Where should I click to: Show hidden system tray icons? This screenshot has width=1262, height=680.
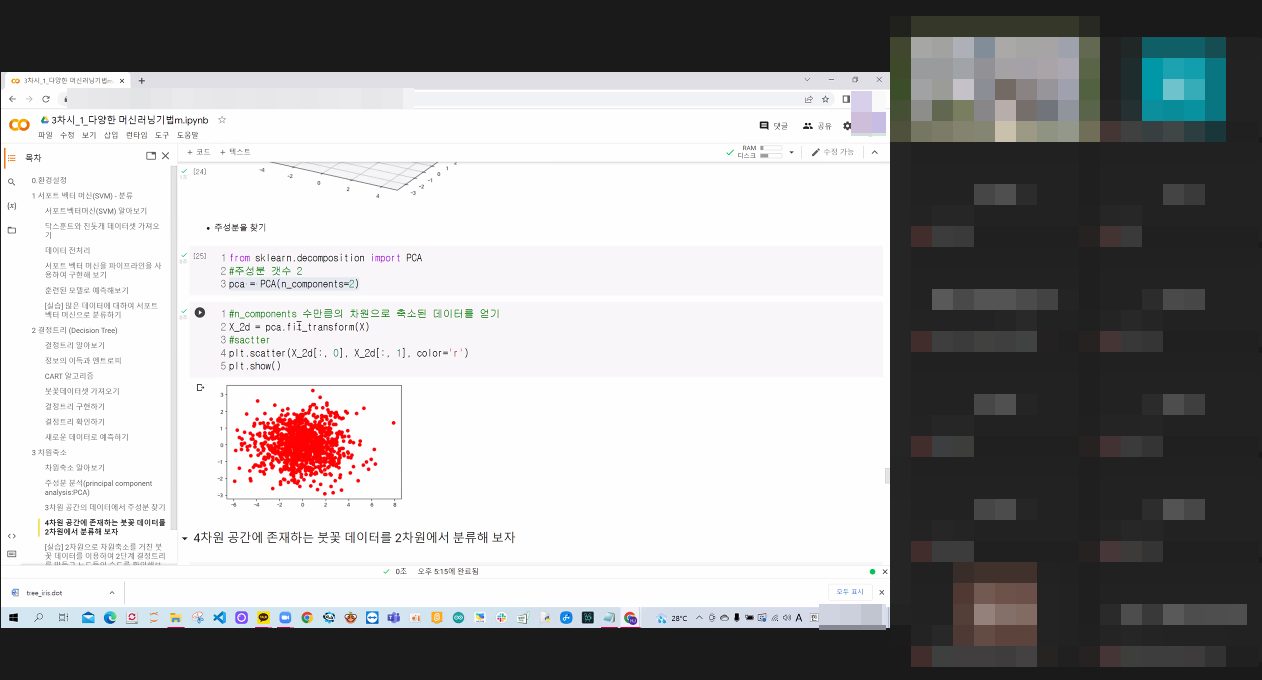[699, 619]
